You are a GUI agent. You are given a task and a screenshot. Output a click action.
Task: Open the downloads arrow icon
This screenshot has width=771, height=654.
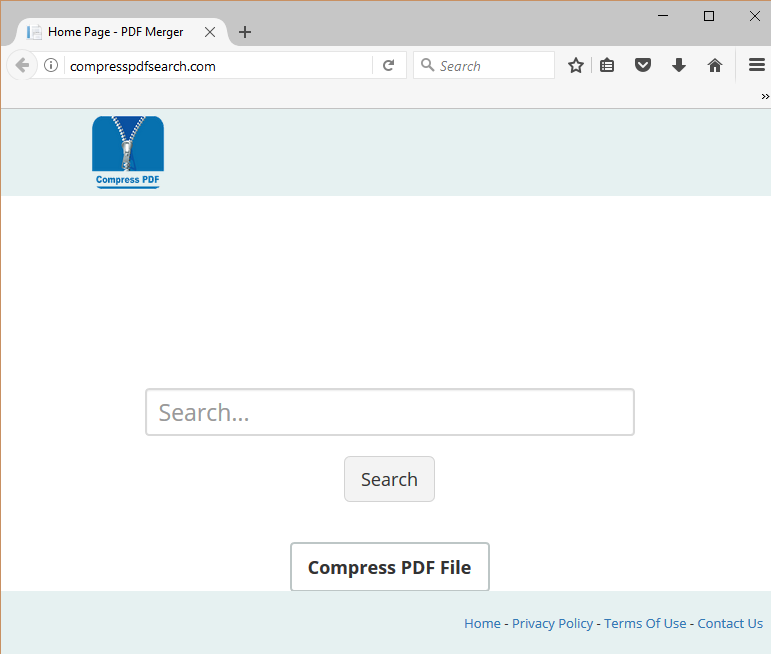(679, 65)
